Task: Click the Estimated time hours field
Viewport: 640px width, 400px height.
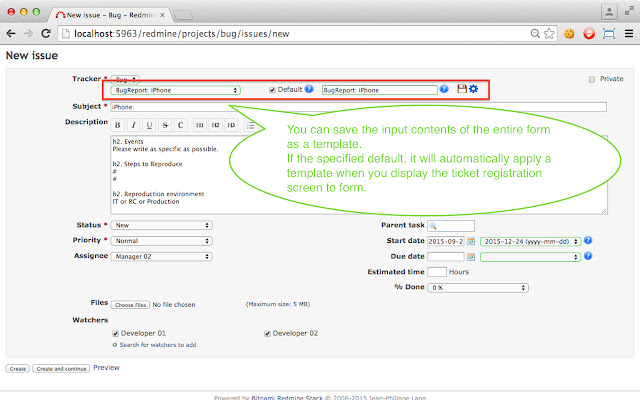Action: (437, 272)
